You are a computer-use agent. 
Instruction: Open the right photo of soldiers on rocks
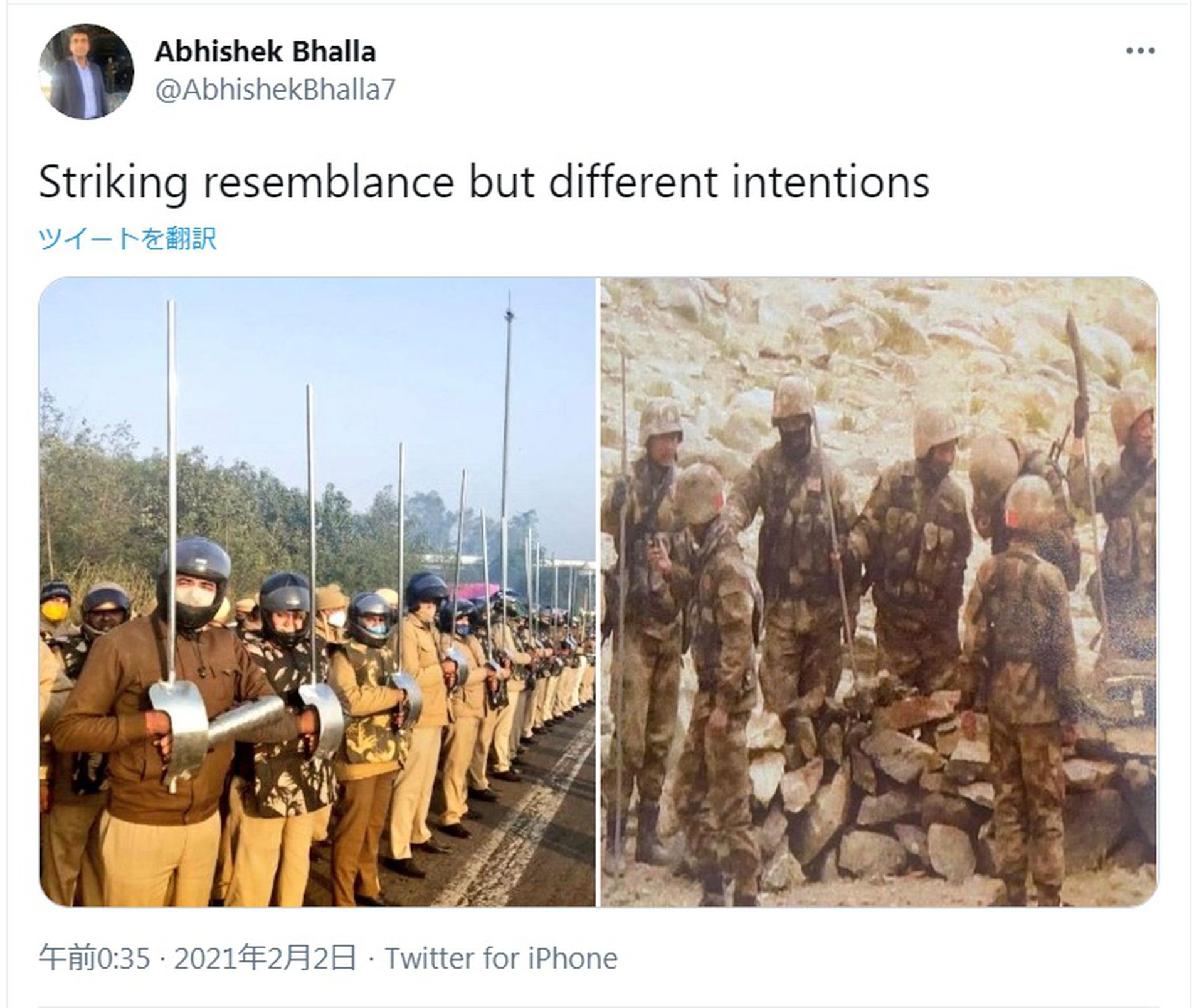[879, 592]
